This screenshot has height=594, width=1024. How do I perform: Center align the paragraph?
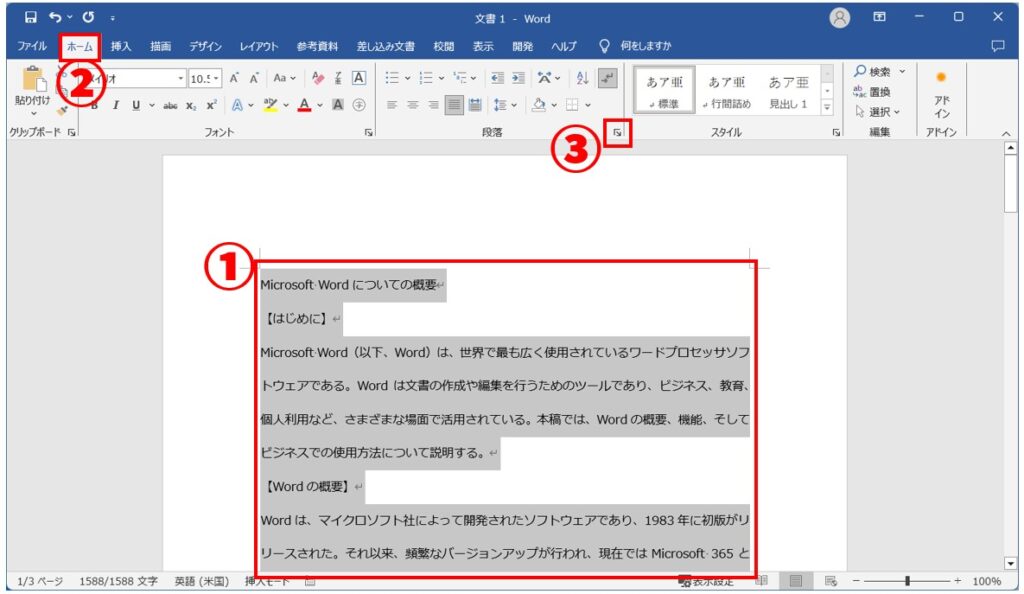tap(413, 104)
